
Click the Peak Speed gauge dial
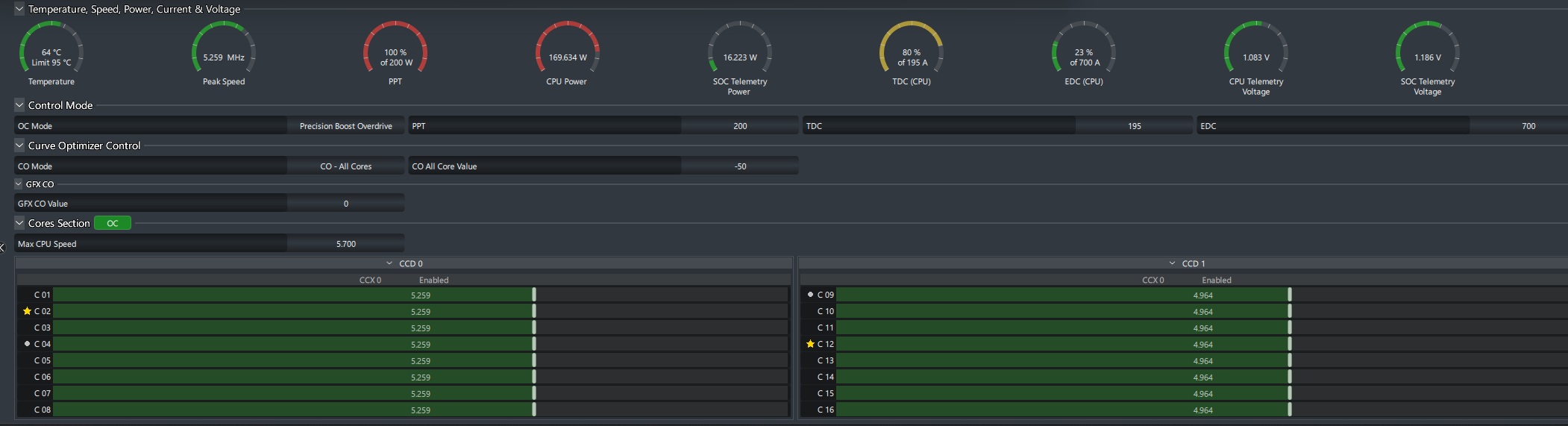tap(224, 48)
